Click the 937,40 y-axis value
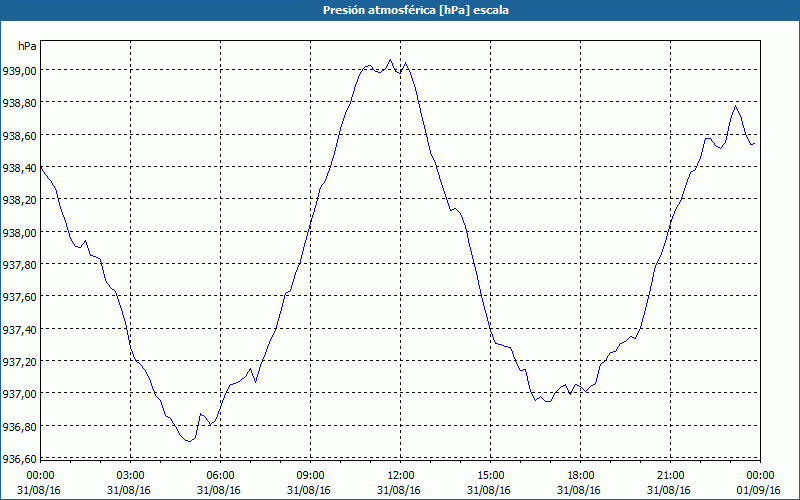Screen dimensions: 800x500 [x=19, y=330]
